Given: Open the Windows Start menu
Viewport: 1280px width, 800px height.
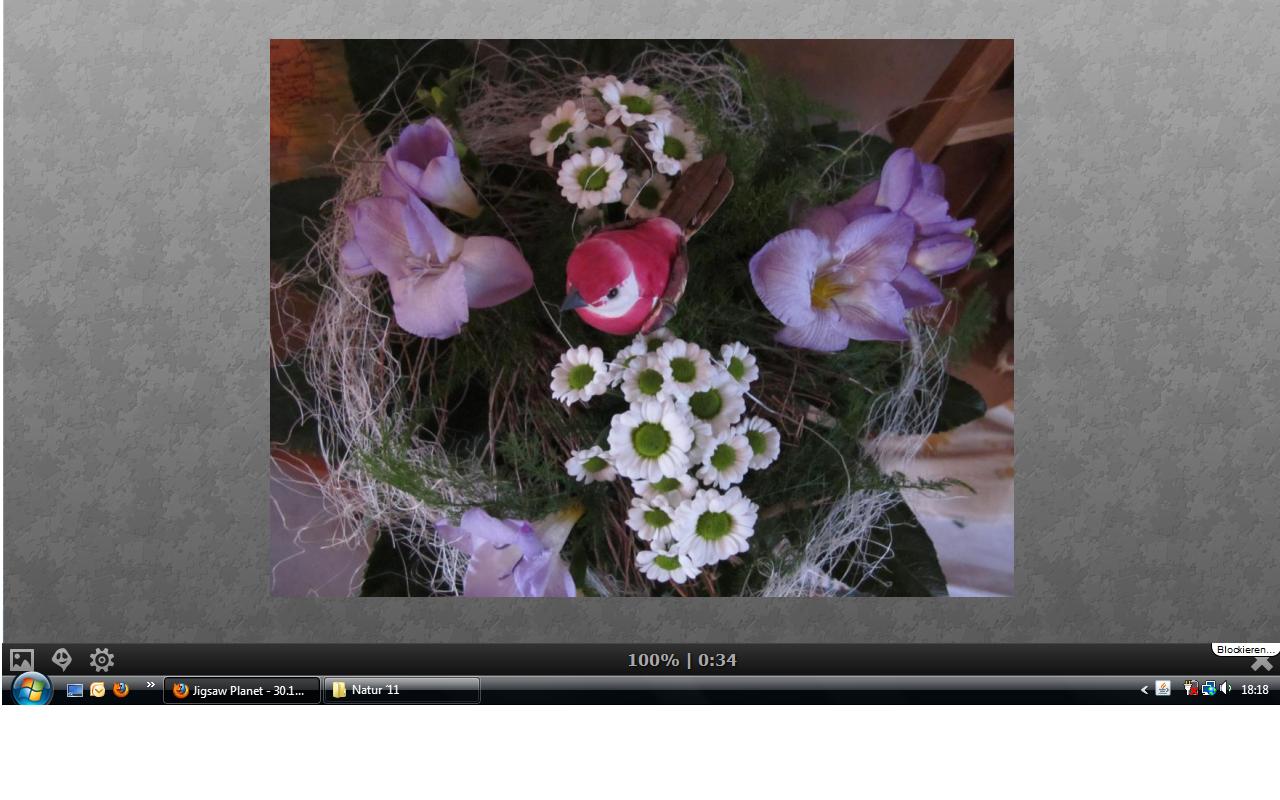Looking at the screenshot, I should [x=31, y=689].
